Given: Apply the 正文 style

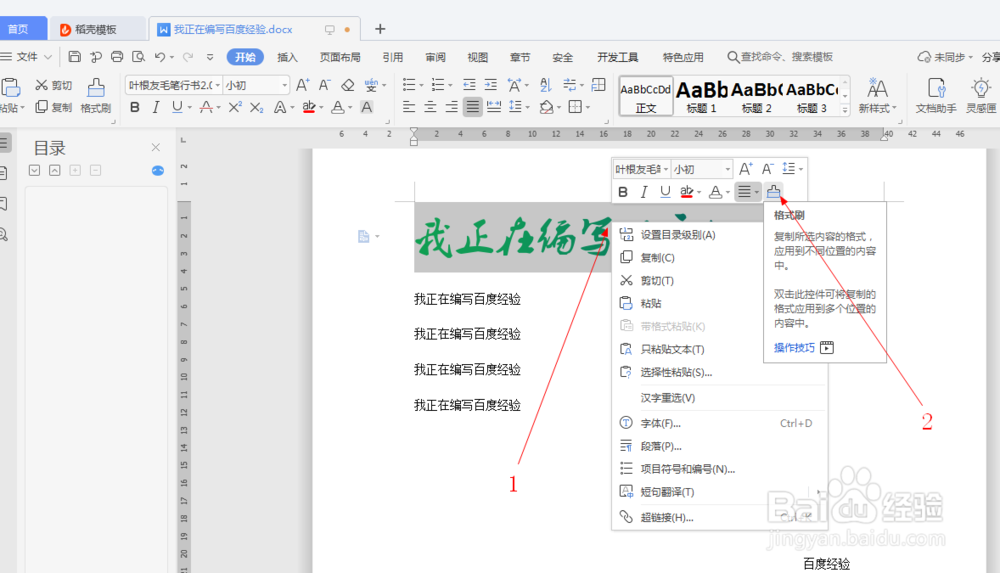Looking at the screenshot, I should pyautogui.click(x=645, y=96).
